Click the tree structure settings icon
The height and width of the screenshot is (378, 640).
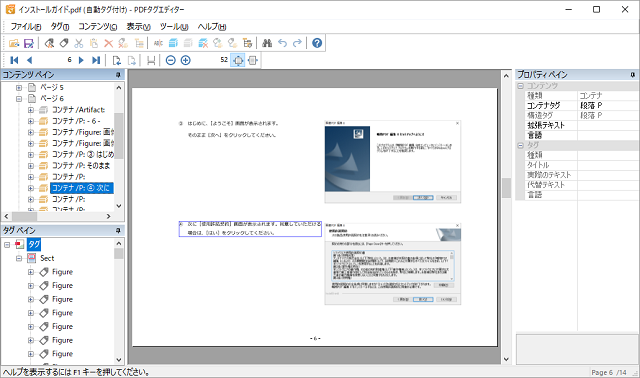pos(247,43)
